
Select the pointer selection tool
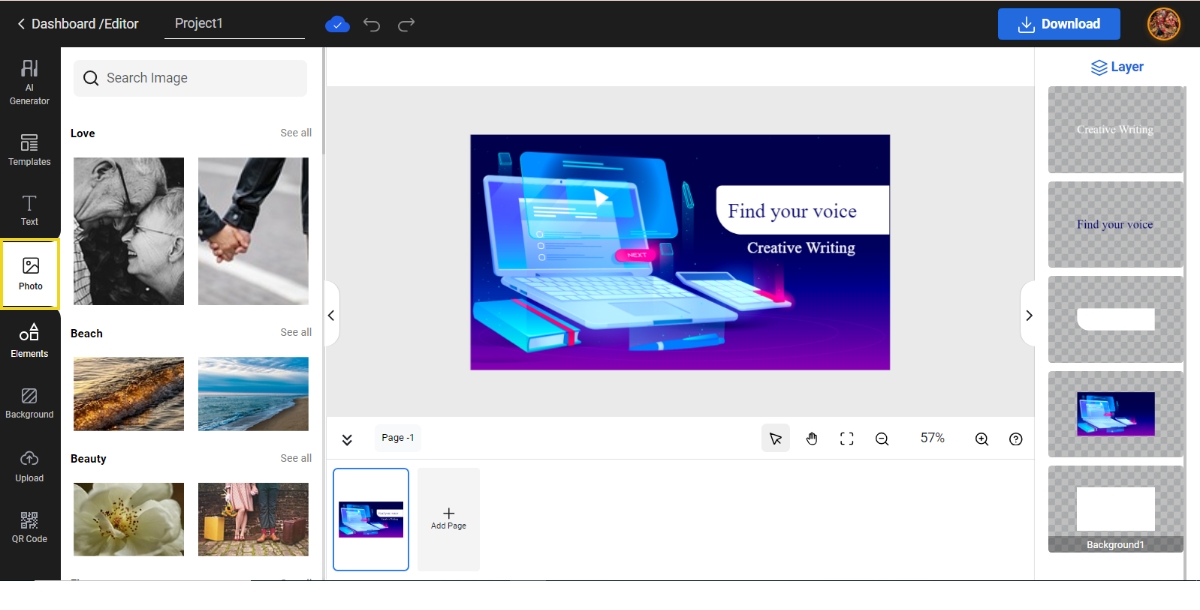[775, 438]
